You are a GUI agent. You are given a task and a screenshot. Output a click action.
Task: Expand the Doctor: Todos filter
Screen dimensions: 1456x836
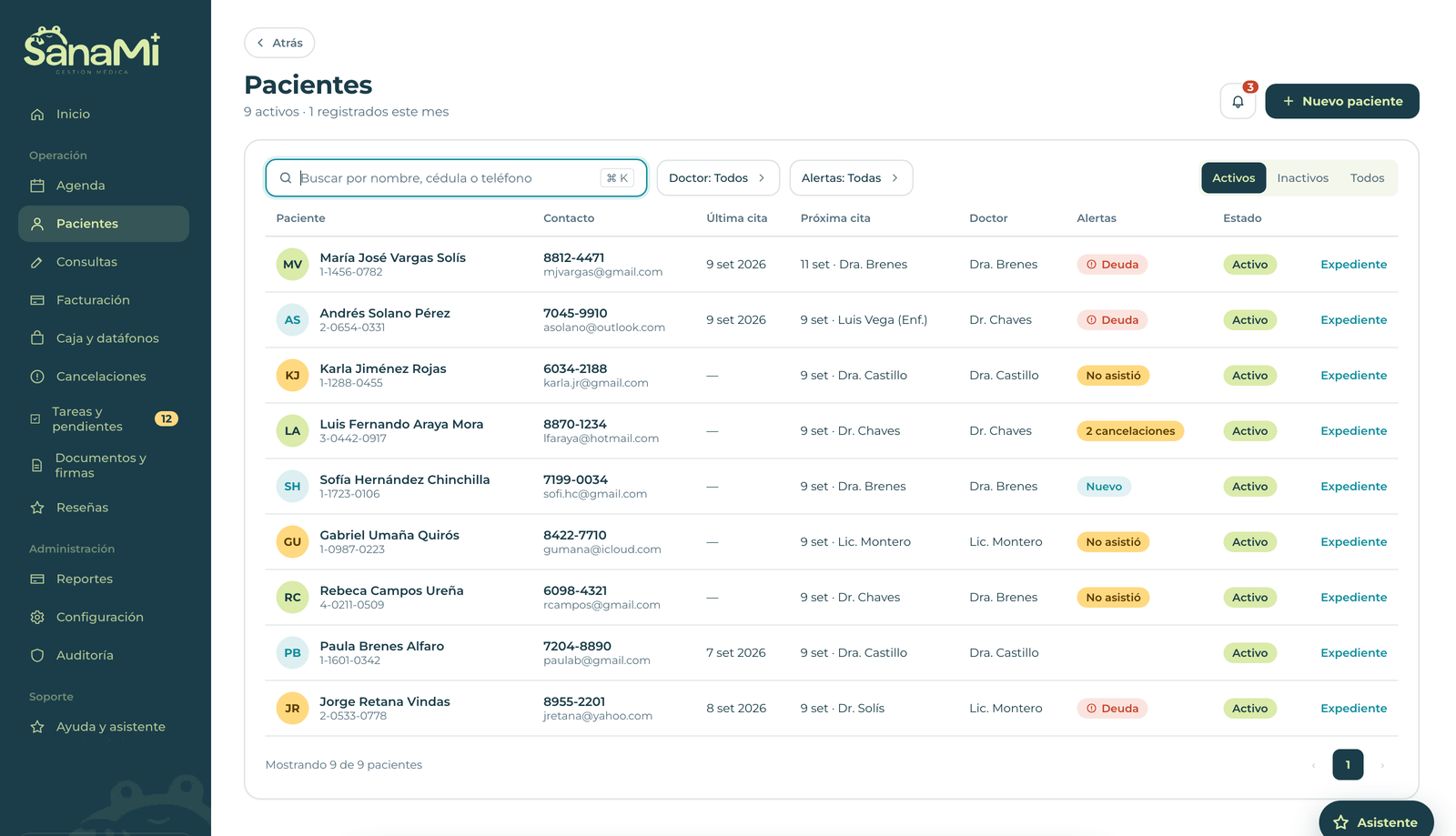click(x=718, y=178)
